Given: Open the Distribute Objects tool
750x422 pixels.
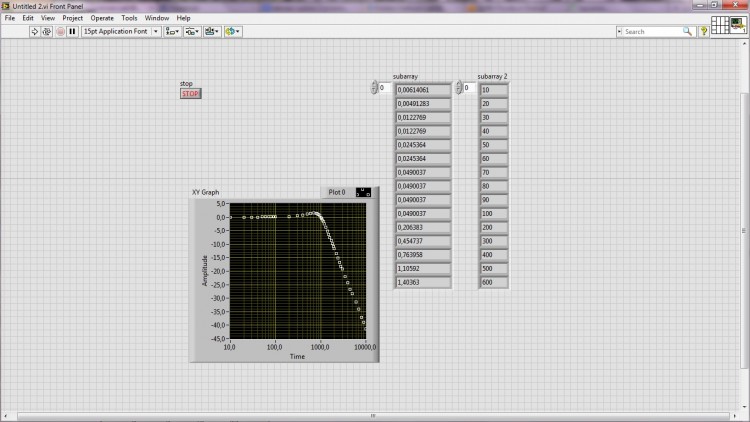Looking at the screenshot, I should click(192, 32).
